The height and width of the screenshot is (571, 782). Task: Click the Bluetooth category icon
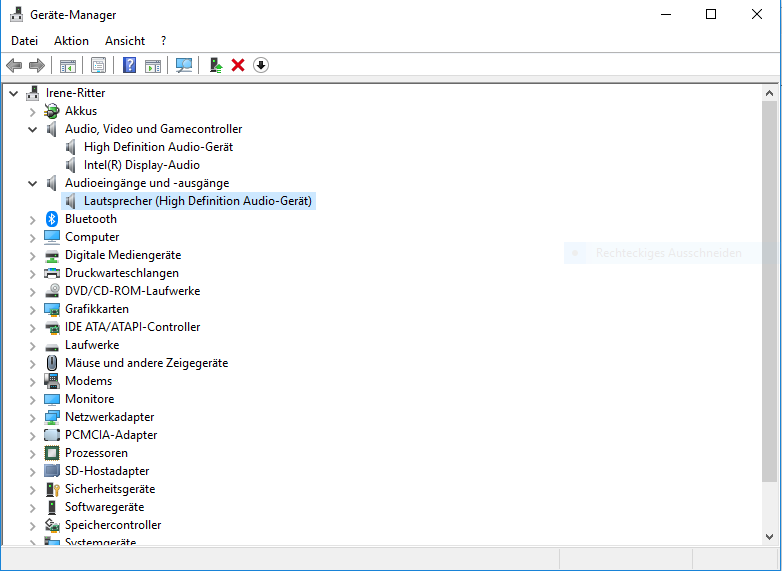pos(52,219)
